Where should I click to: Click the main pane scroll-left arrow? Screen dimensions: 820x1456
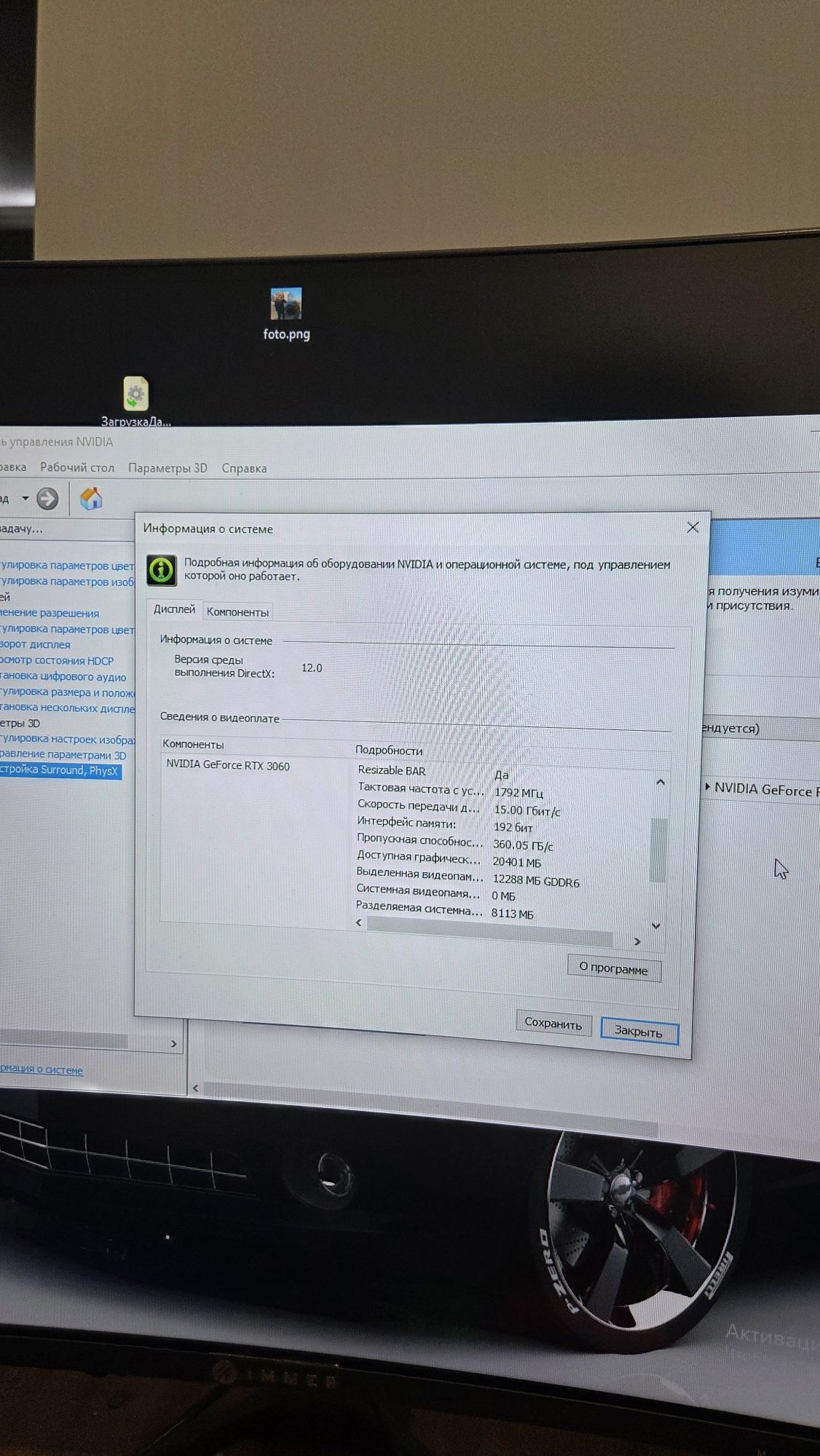coord(195,1088)
